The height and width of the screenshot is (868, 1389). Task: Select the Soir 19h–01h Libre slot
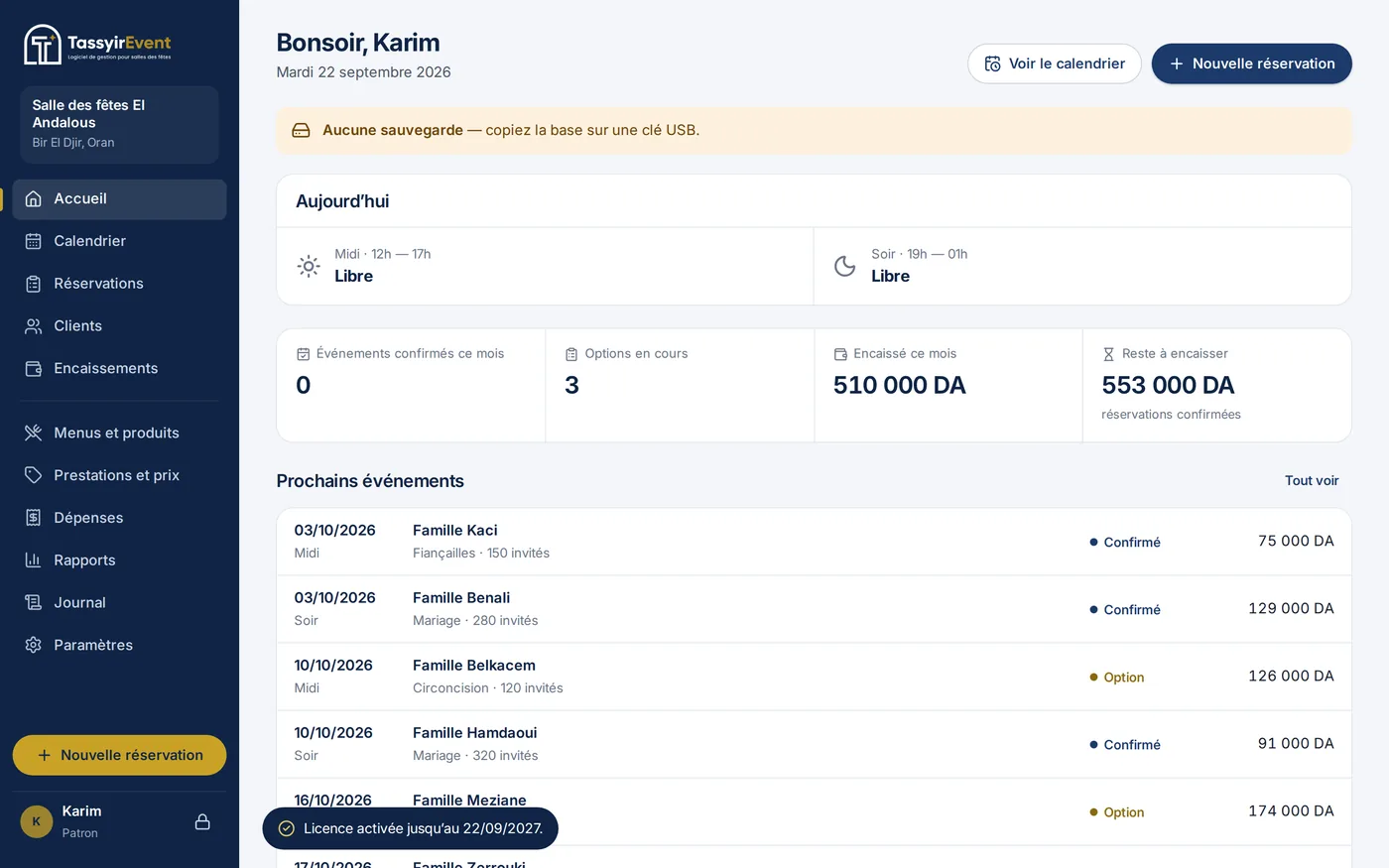pos(1082,266)
